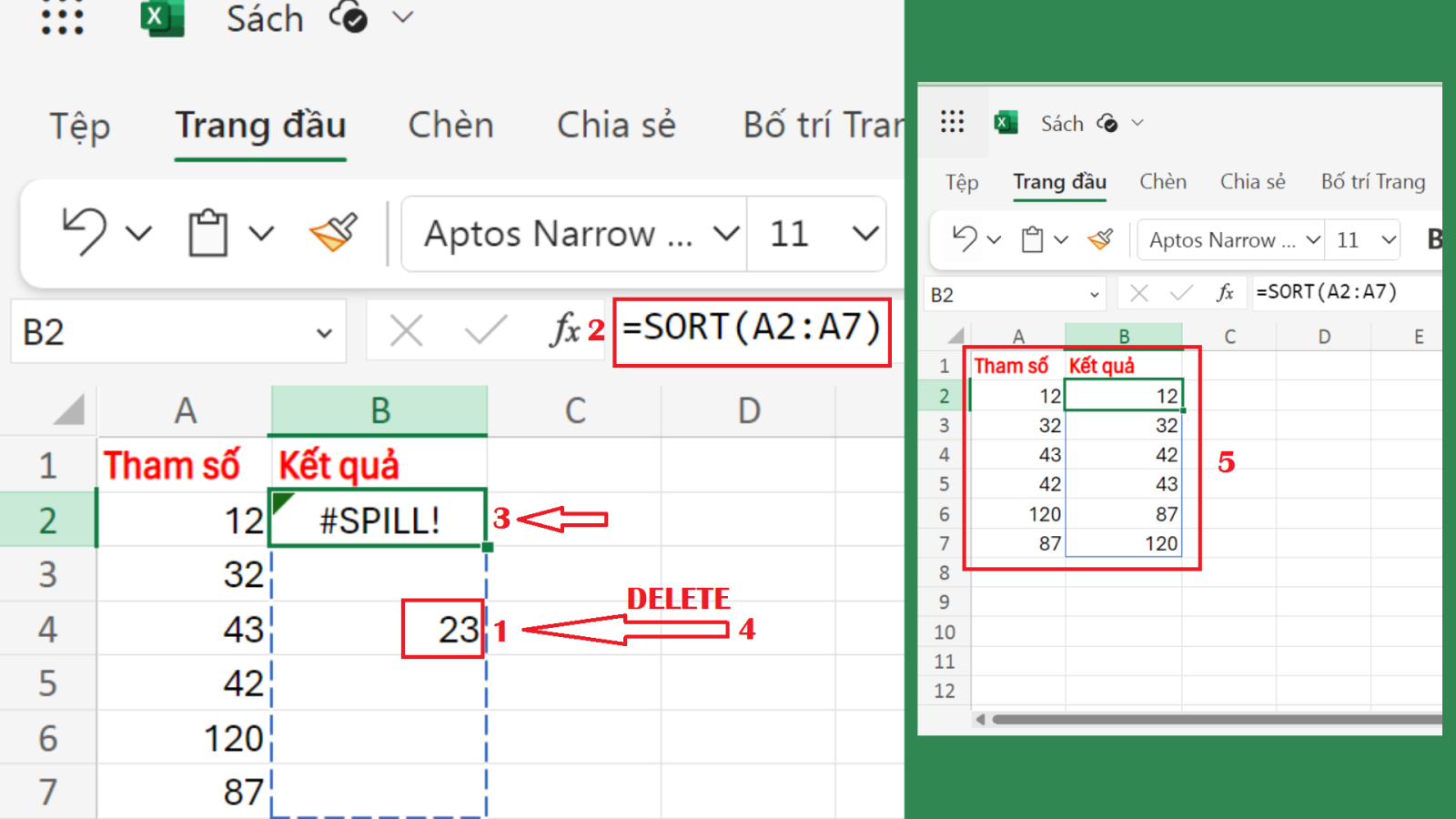Click Name Box B2 in right window
The height and width of the screenshot is (819, 1456).
coord(1016,295)
